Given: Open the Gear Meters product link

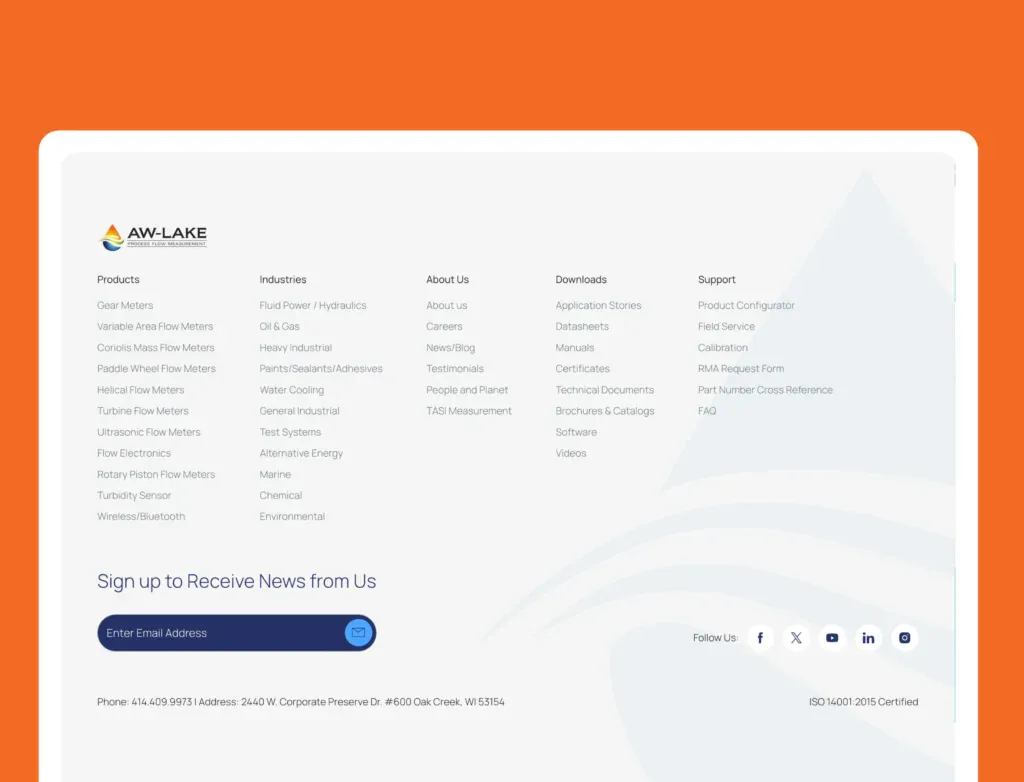Looking at the screenshot, I should [x=125, y=306].
